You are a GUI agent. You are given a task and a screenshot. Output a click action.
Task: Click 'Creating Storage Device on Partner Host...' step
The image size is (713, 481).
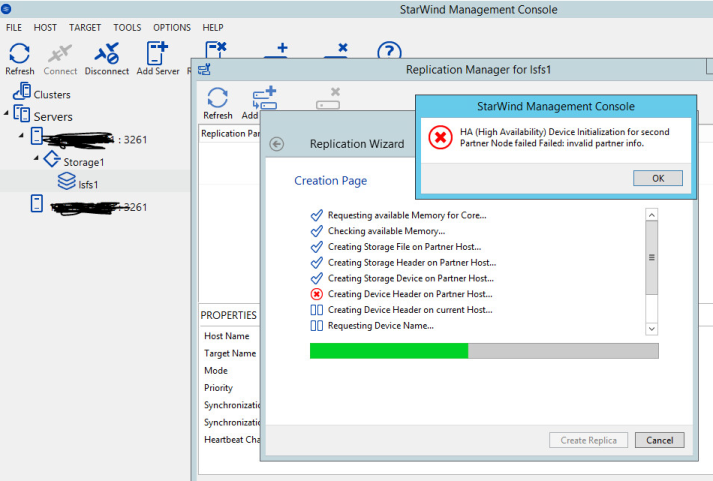pos(411,278)
